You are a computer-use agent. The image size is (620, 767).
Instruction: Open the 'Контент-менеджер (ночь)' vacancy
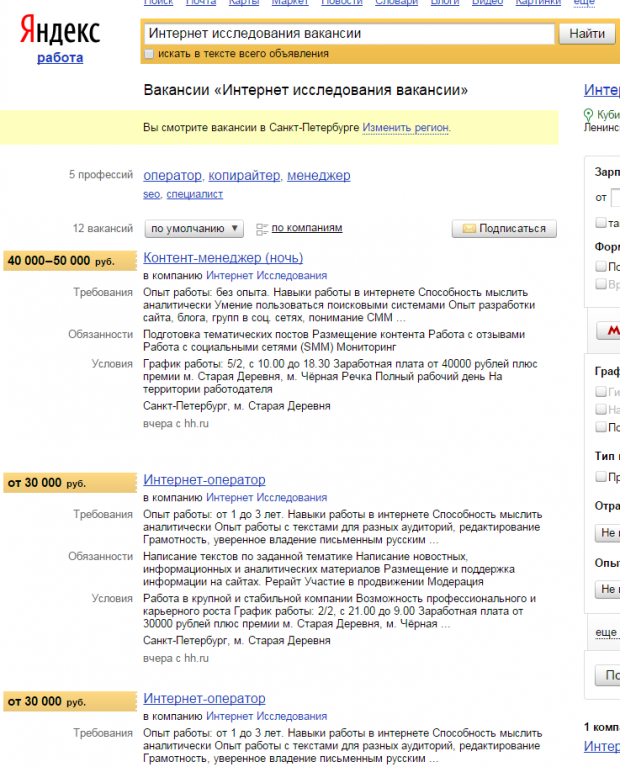[223, 258]
